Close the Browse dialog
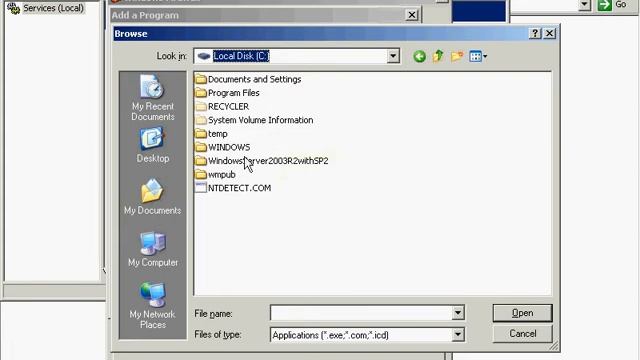Screen dimensions: 640x360 pyautogui.click(x=549, y=33)
